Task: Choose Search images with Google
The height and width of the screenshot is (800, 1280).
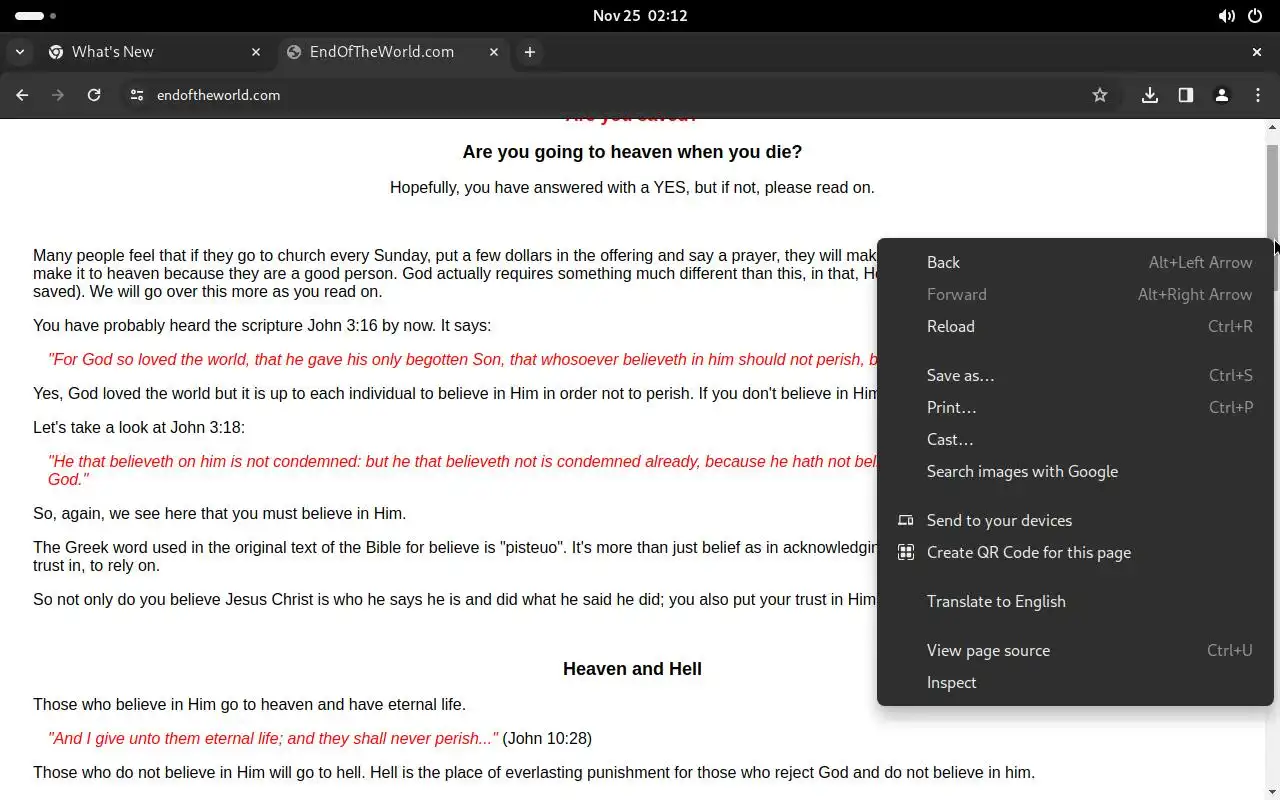Action: [1075, 471]
